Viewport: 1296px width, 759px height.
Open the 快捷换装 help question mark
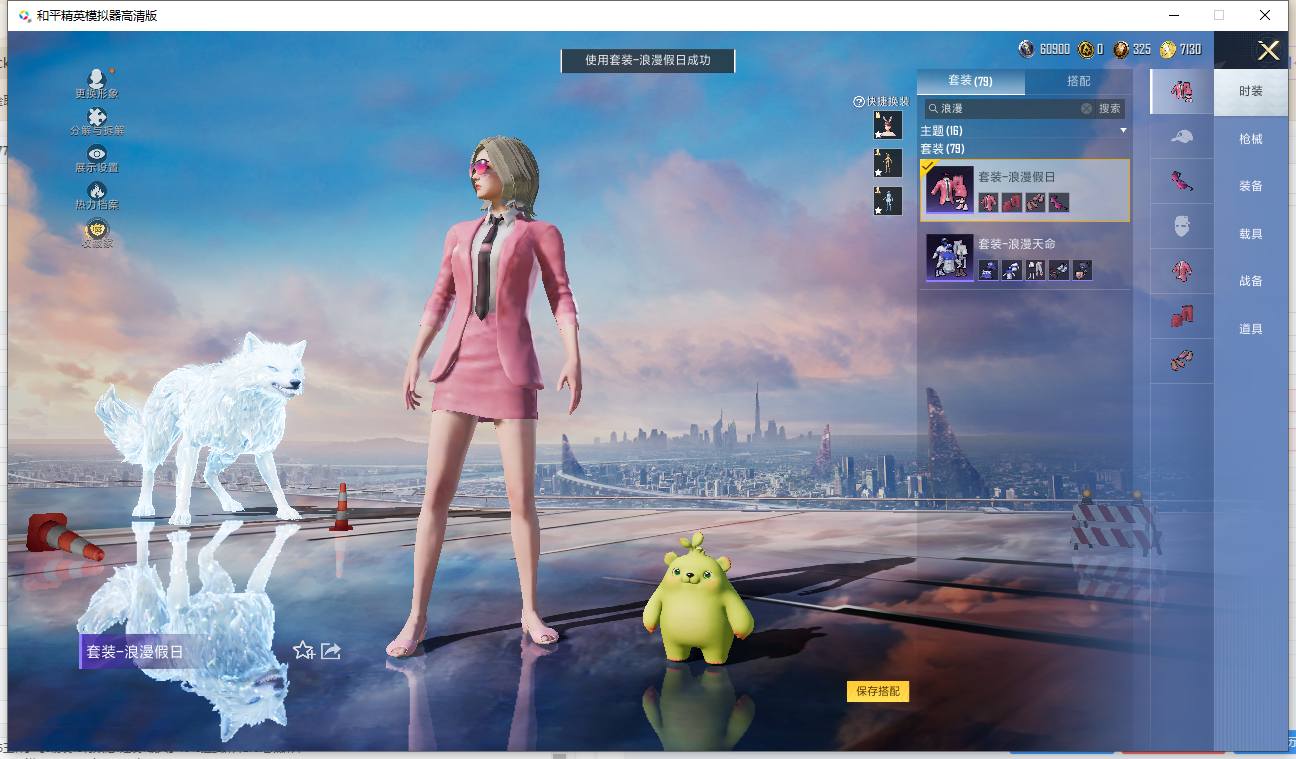tap(858, 101)
